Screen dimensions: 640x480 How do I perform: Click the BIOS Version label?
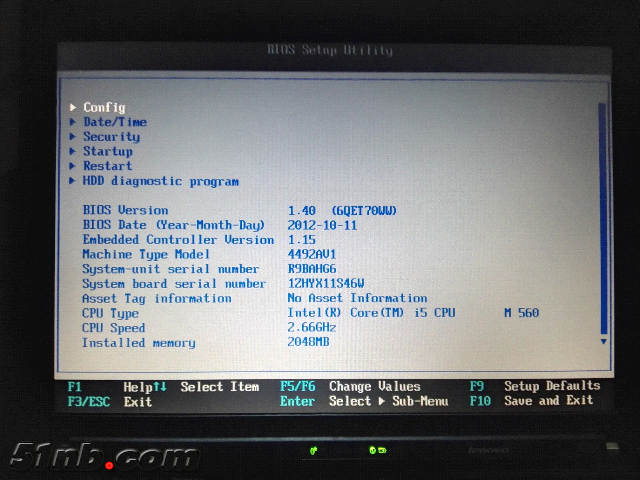tap(125, 210)
